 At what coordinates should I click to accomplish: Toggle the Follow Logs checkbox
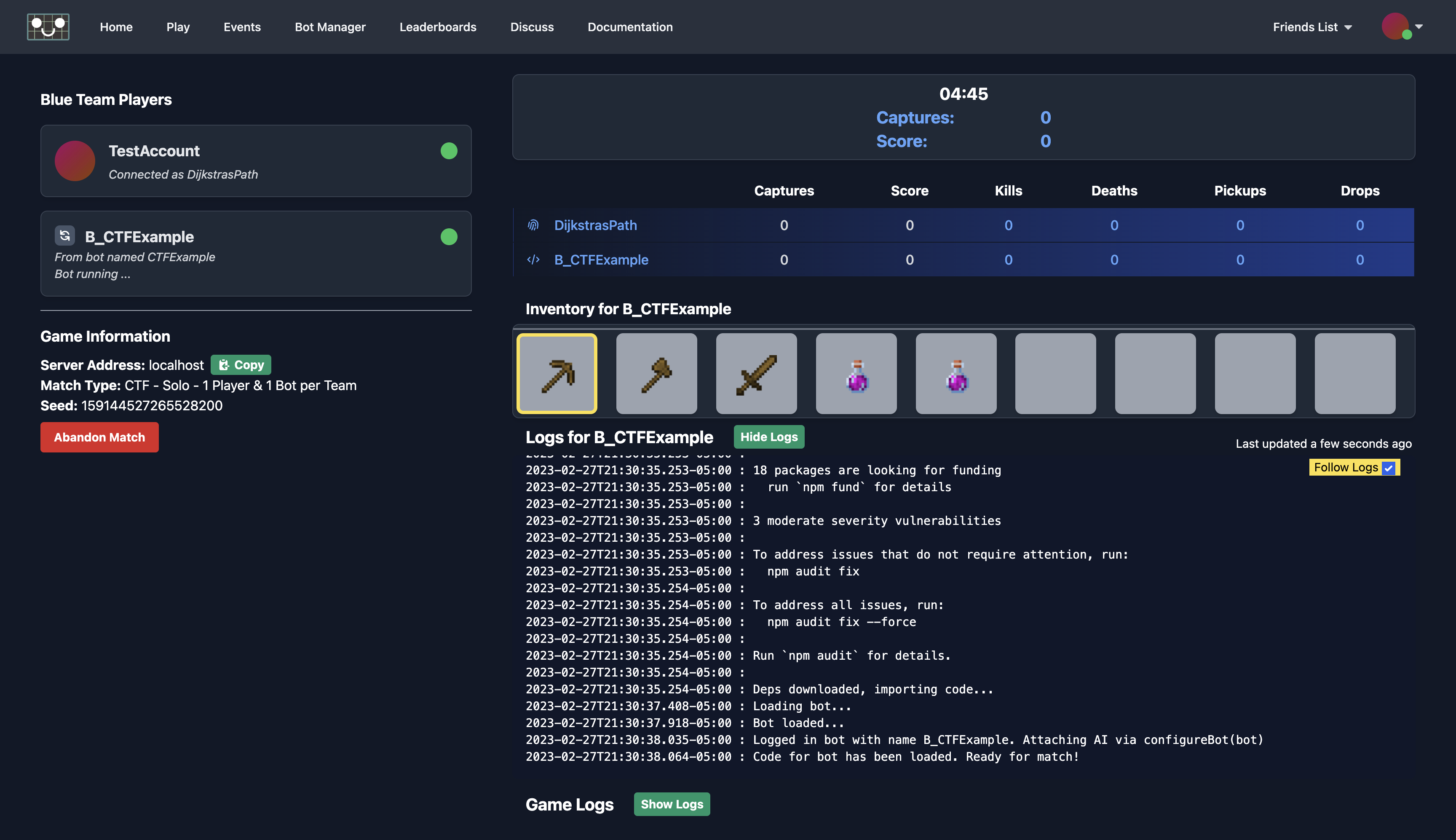point(1389,468)
